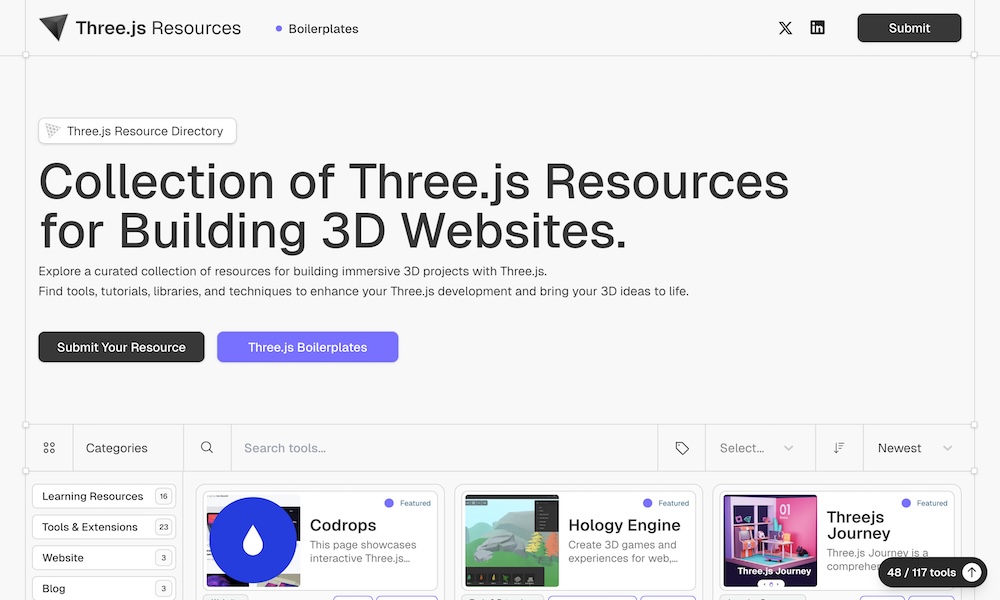1000x600 pixels.
Task: Expand the Select tags dropdown
Action: pyautogui.click(x=757, y=448)
